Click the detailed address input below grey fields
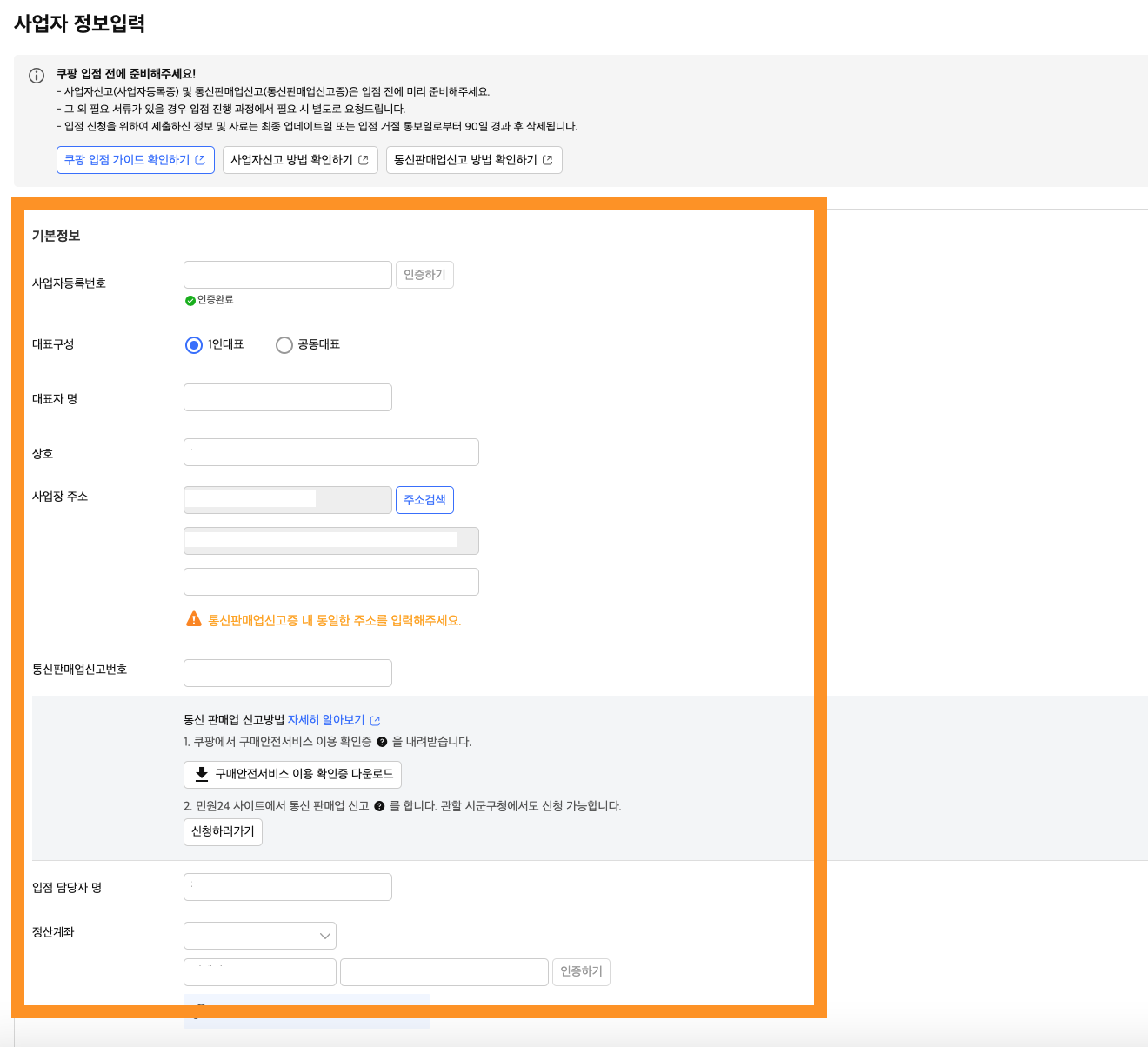 (x=331, y=582)
